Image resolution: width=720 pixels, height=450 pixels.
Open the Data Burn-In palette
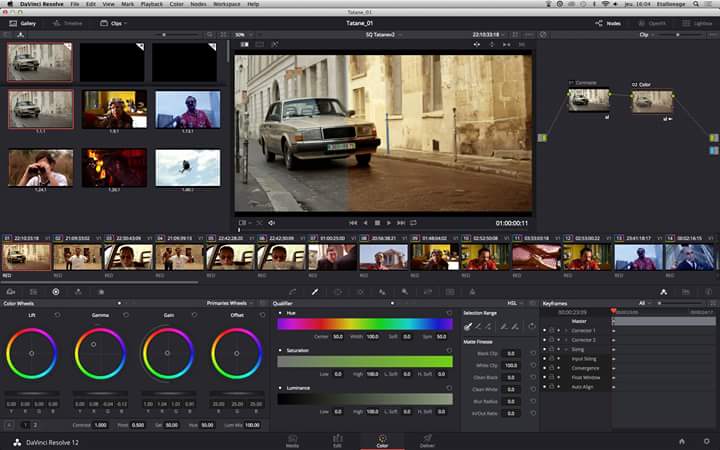point(472,292)
